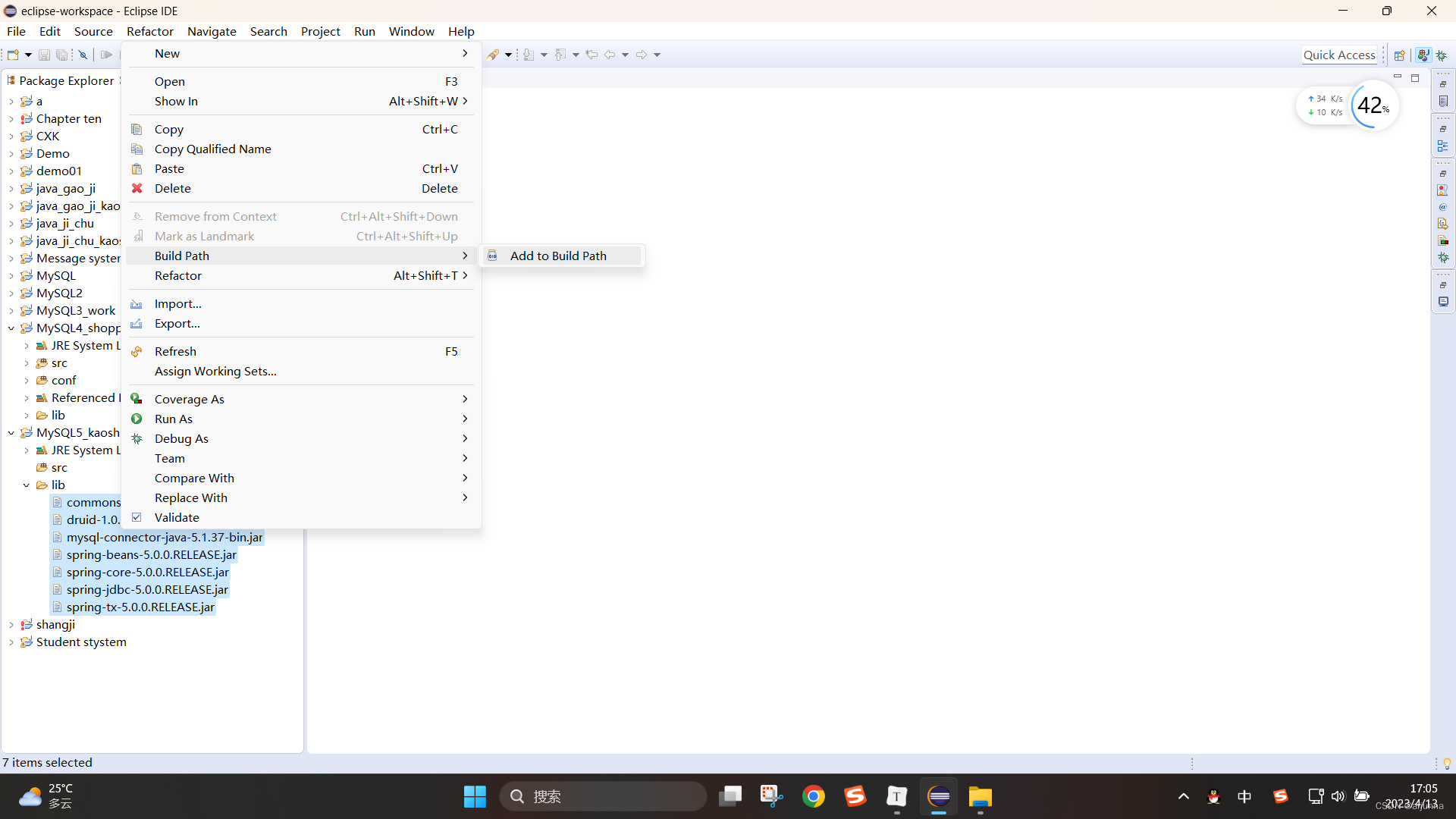Click the Refresh icon in context menu
Image resolution: width=1456 pixels, height=819 pixels.
[137, 351]
